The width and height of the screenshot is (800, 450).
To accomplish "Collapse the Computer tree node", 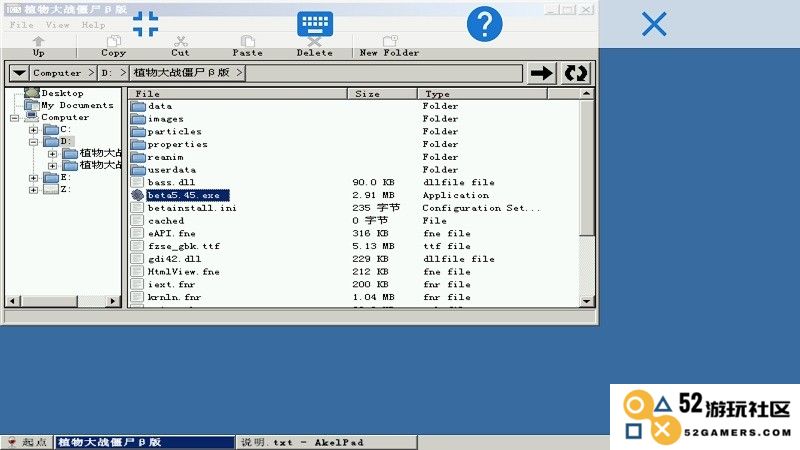I will (15, 118).
